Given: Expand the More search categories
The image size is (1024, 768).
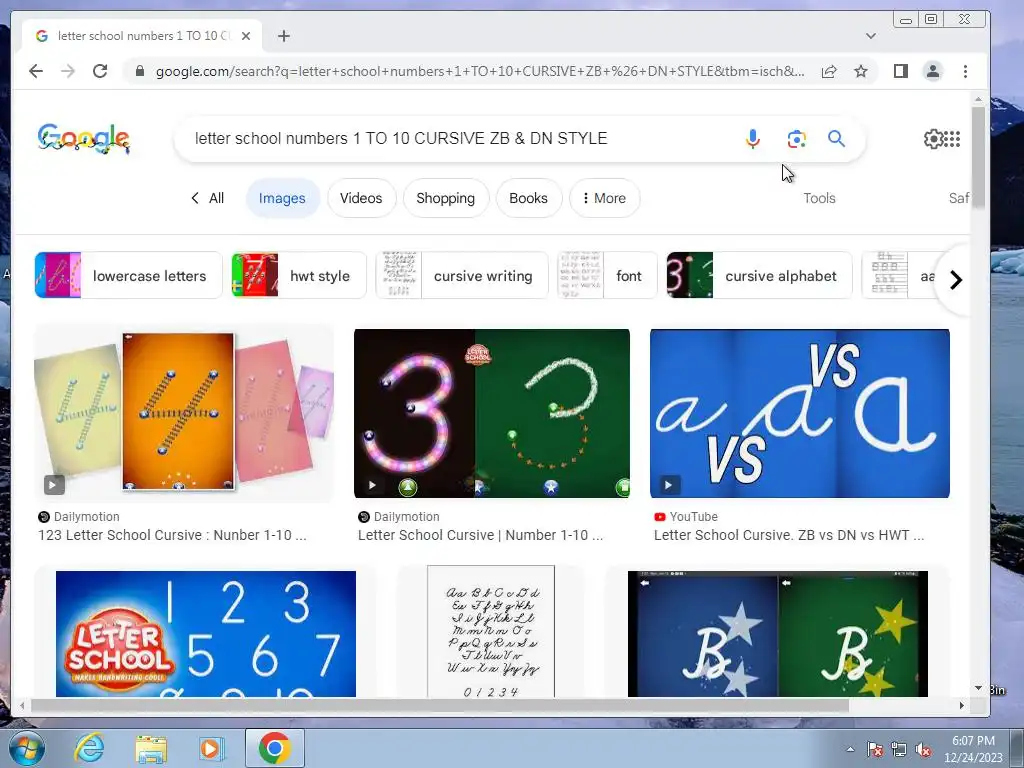Looking at the screenshot, I should (604, 198).
